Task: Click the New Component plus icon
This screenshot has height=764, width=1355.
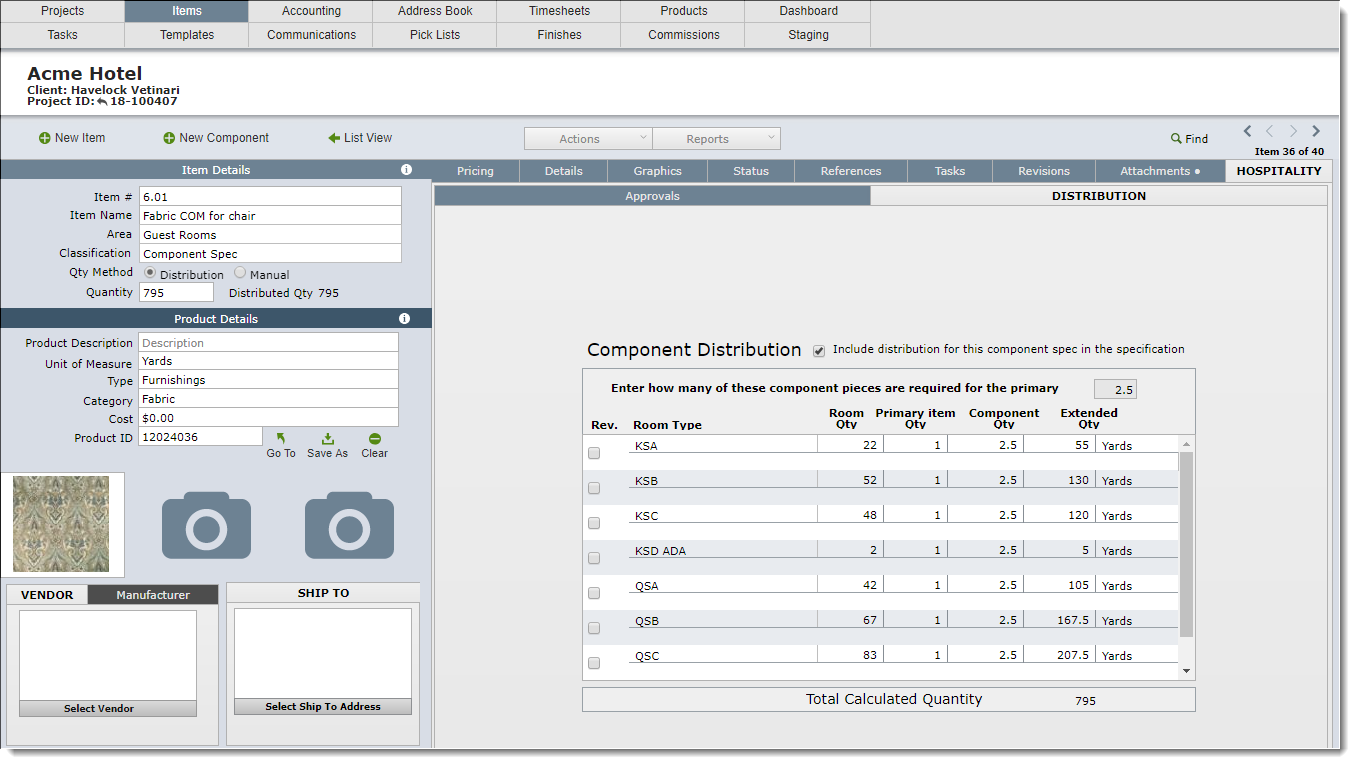Action: [x=169, y=138]
